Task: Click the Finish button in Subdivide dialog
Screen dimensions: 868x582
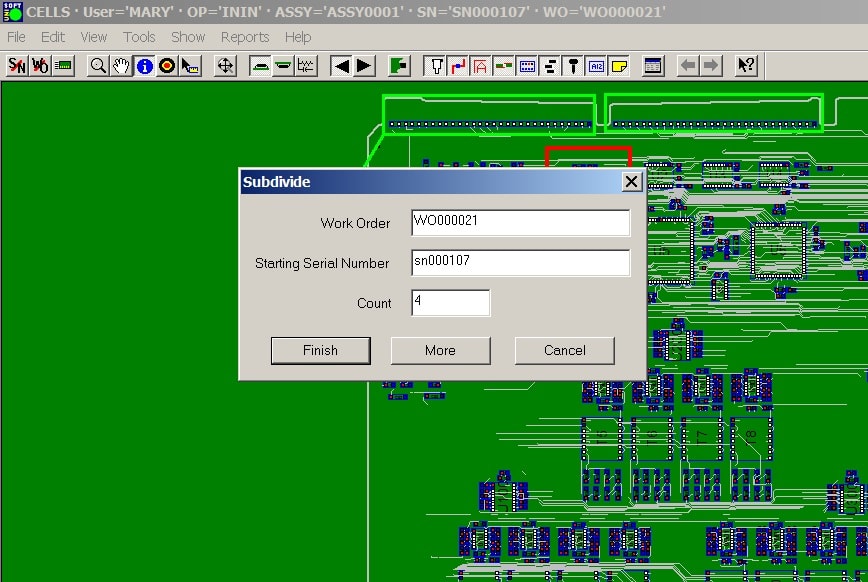Action: coord(321,351)
